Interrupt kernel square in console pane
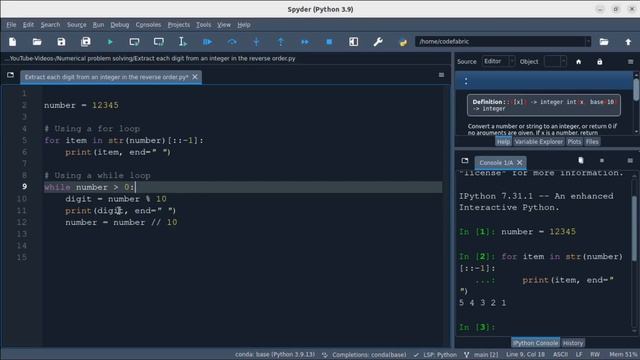Viewport: 640px width, 360px height. (602, 161)
